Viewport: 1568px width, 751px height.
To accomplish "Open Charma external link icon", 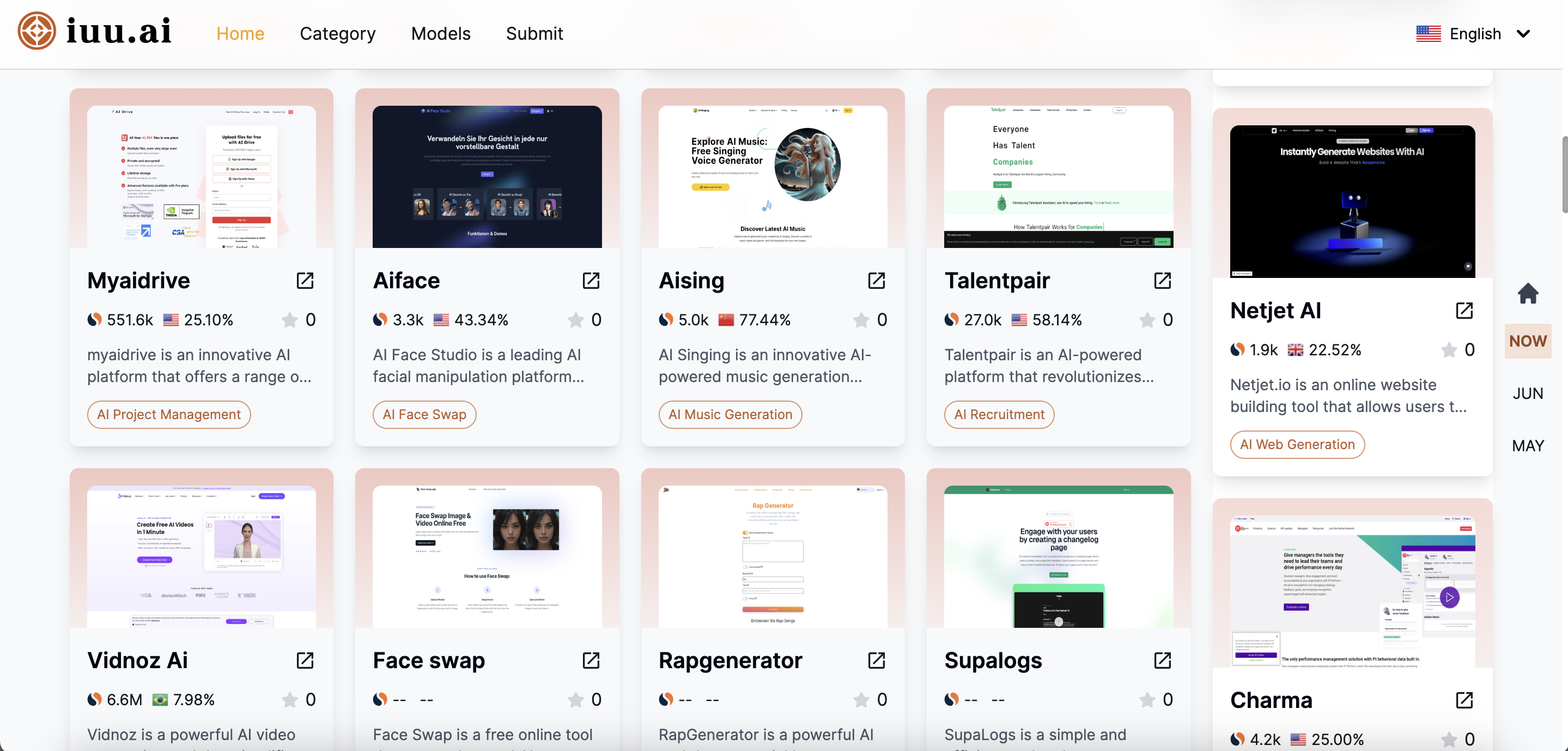I will tap(1464, 700).
